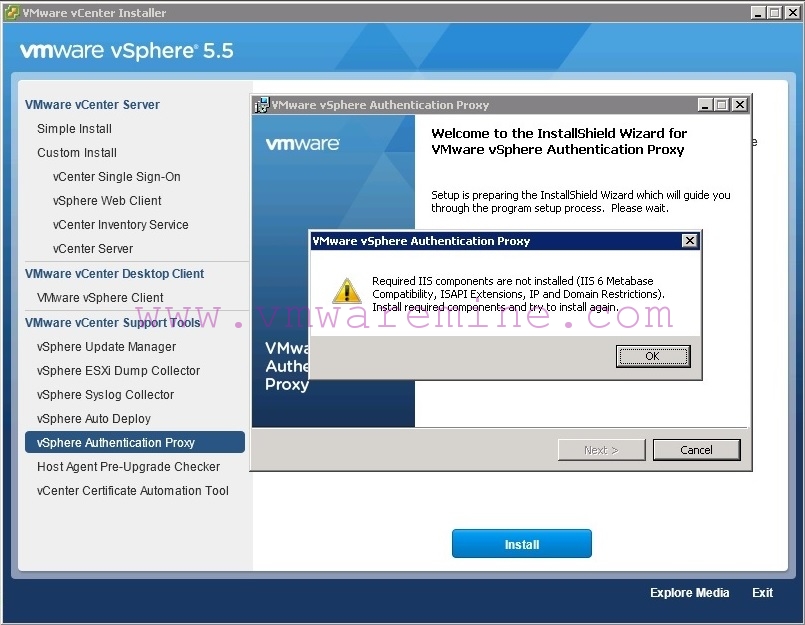This screenshot has width=805, height=625.
Task: Maximize the VMware vCenter Installer window
Action: [775, 13]
